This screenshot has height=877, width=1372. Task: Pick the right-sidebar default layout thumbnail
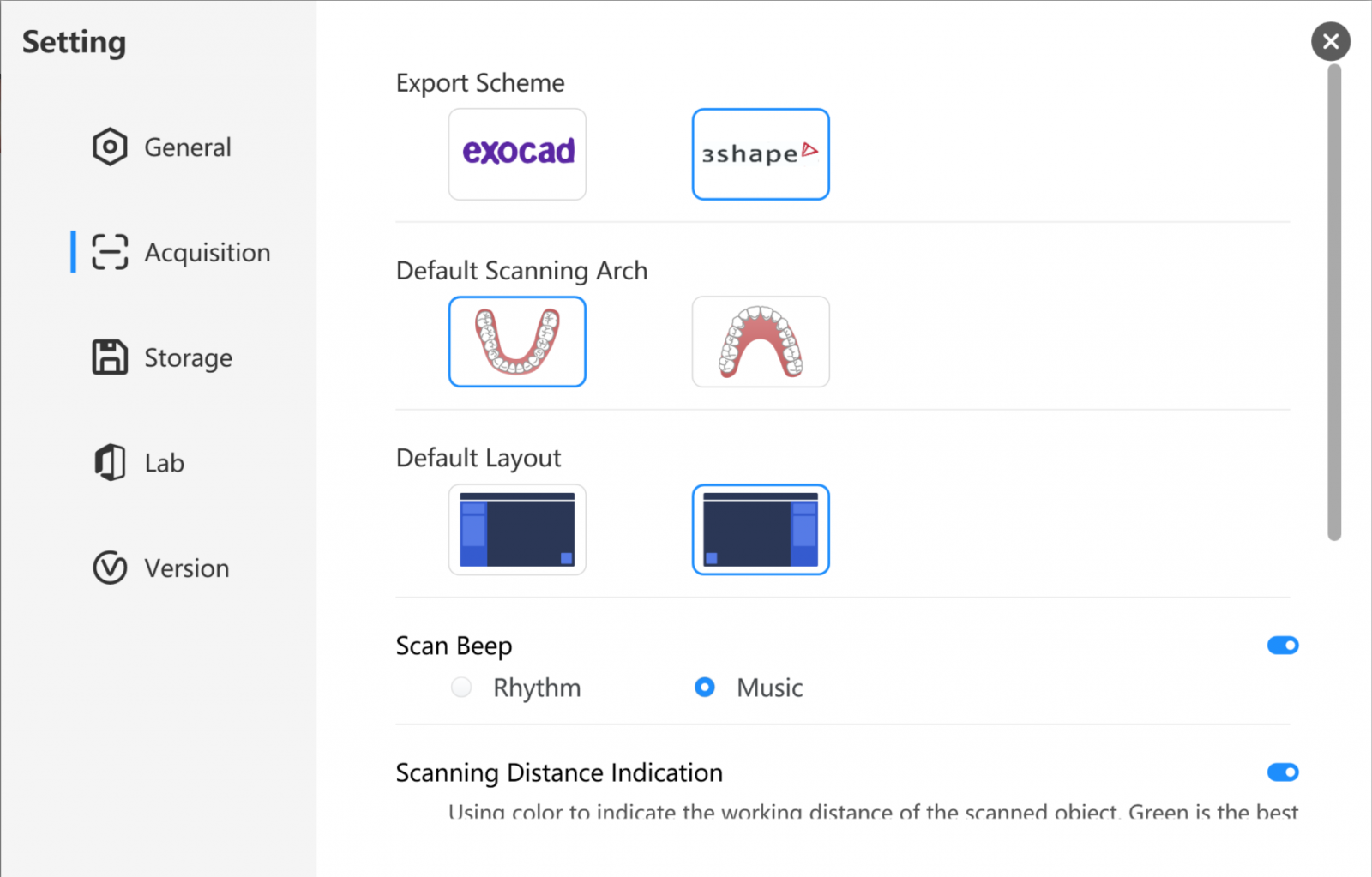pyautogui.click(x=761, y=530)
